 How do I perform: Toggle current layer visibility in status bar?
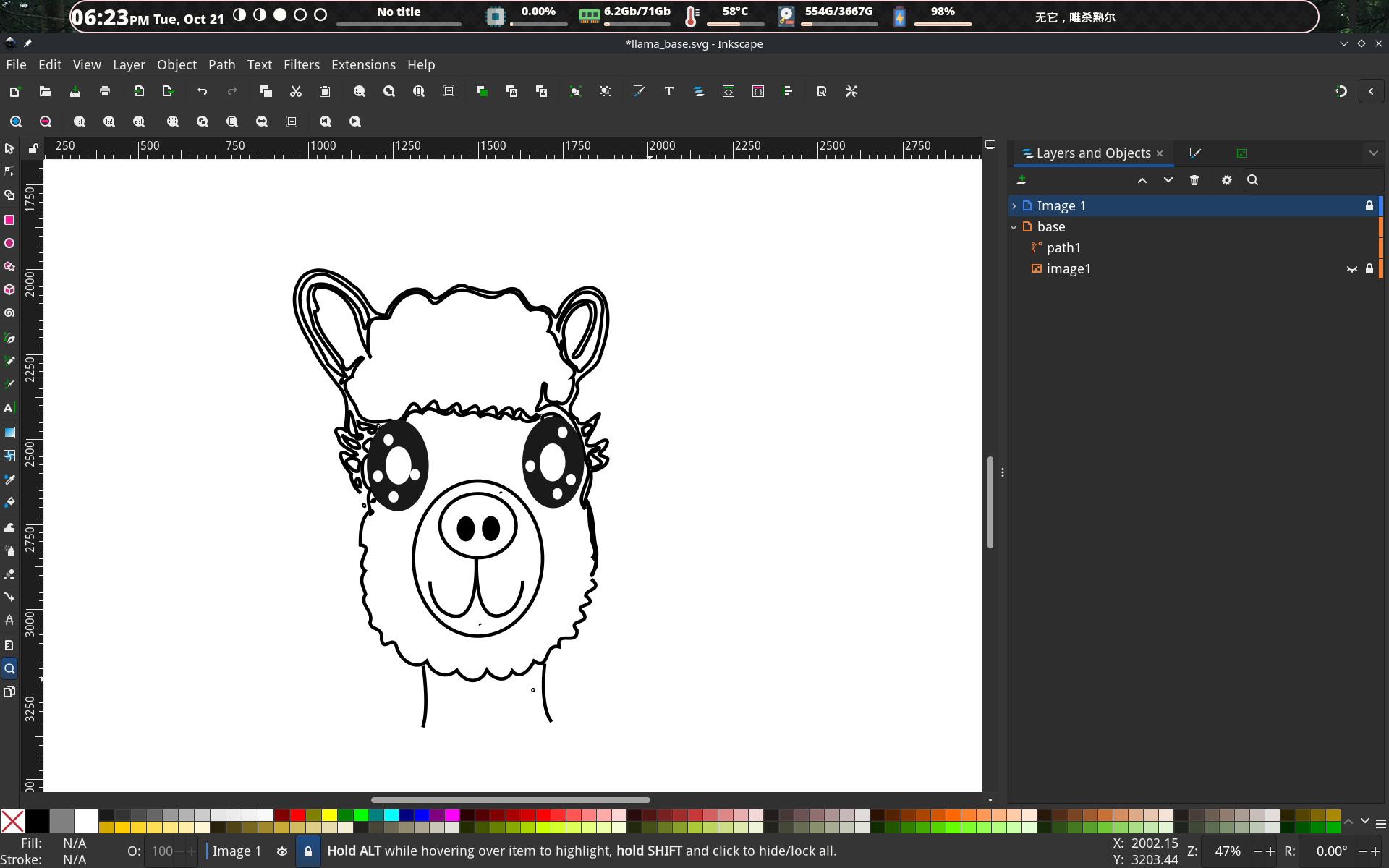282,851
